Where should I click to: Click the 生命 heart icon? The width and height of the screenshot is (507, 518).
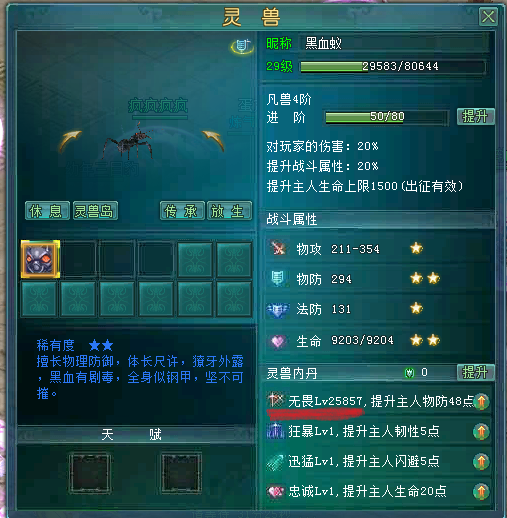(278, 341)
